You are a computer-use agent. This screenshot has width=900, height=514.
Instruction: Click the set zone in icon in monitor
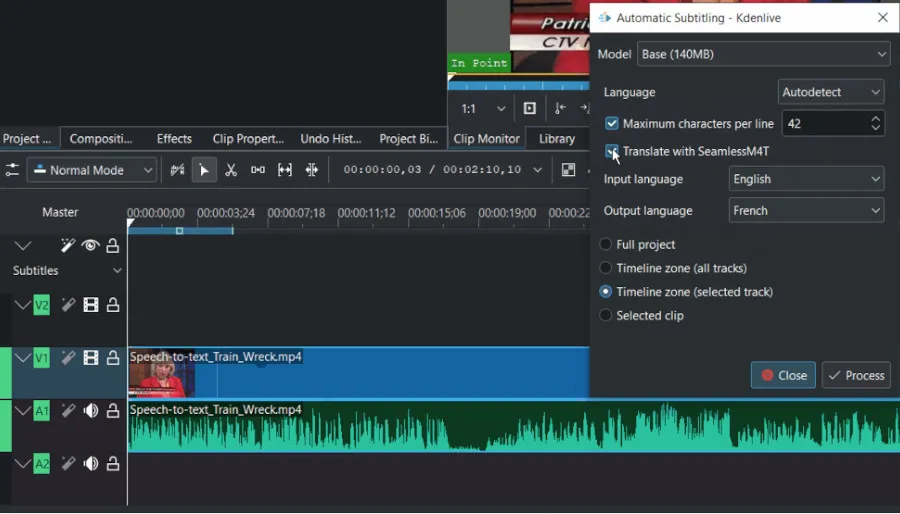pos(560,108)
